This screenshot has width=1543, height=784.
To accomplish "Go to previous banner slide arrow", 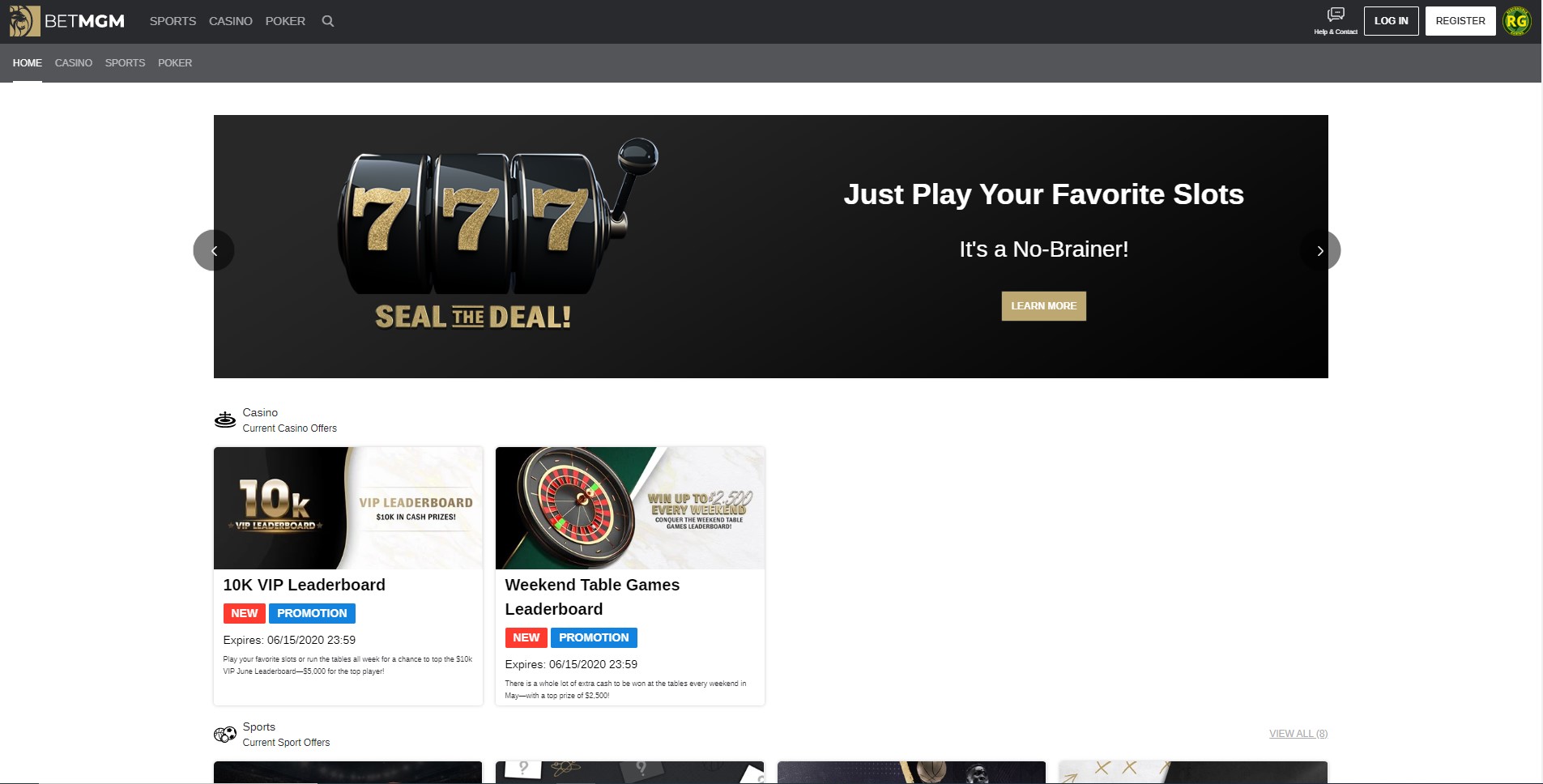I will pyautogui.click(x=214, y=250).
